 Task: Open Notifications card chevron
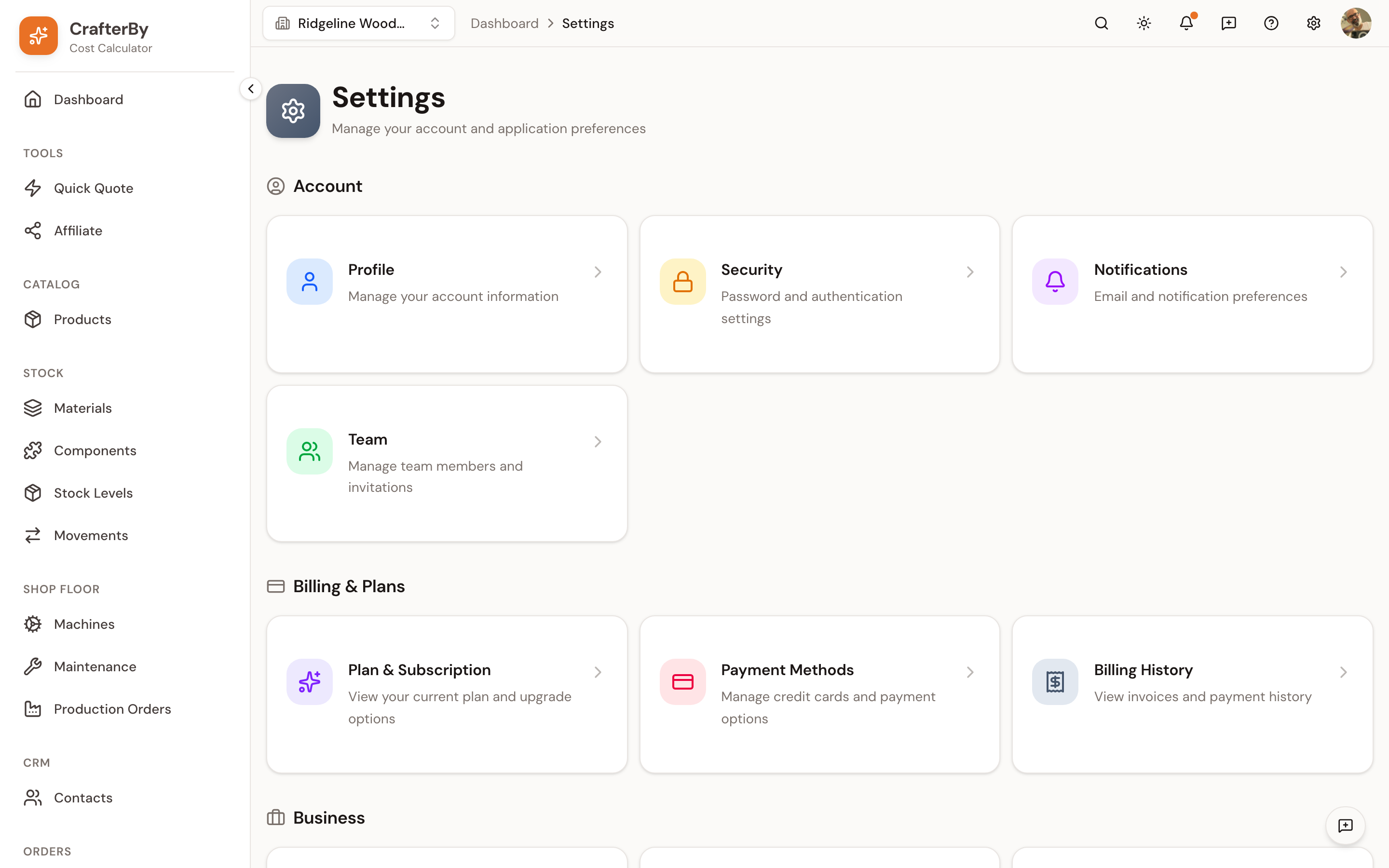1343,272
